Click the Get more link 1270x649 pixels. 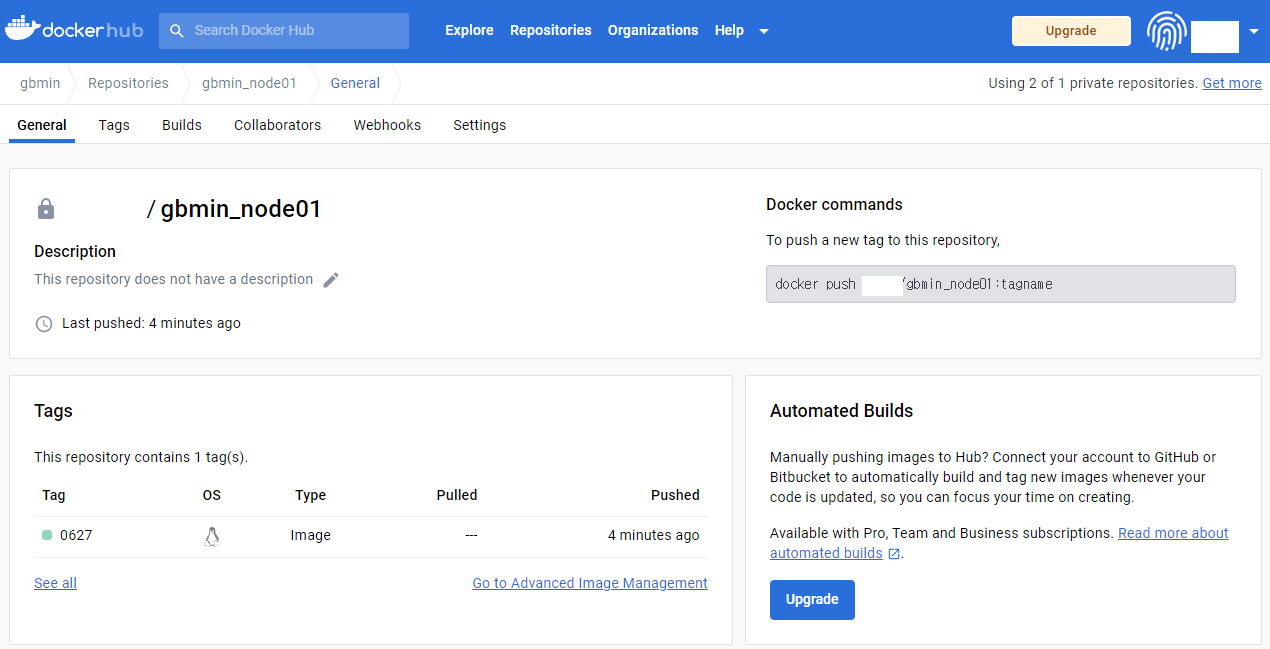point(1232,83)
